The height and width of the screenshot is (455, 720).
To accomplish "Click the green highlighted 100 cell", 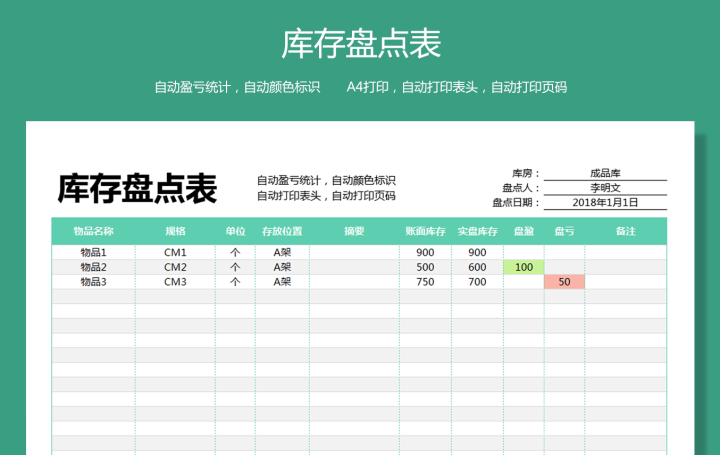I will coord(523,267).
